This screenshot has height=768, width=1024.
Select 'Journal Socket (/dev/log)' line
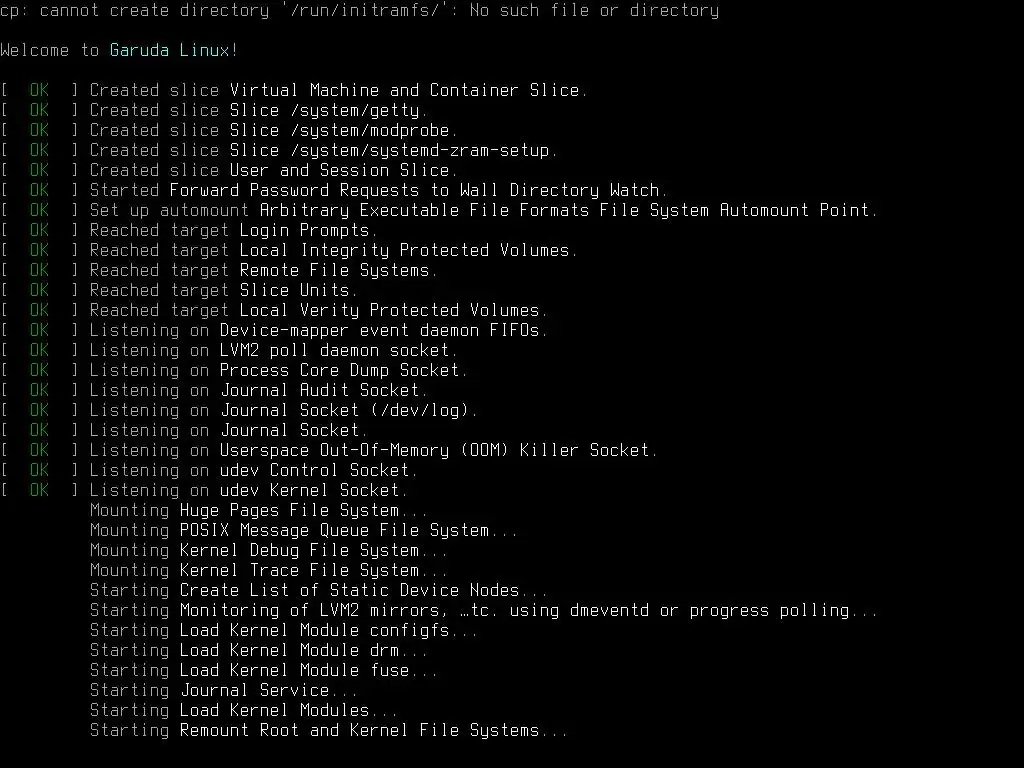click(239, 410)
